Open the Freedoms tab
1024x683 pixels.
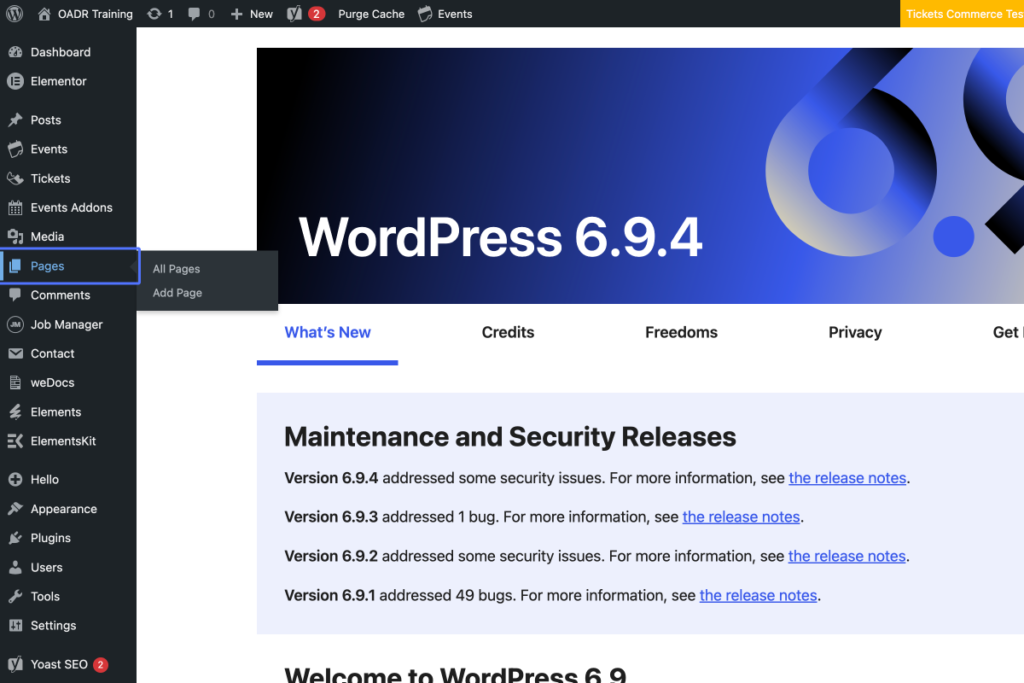pos(681,332)
